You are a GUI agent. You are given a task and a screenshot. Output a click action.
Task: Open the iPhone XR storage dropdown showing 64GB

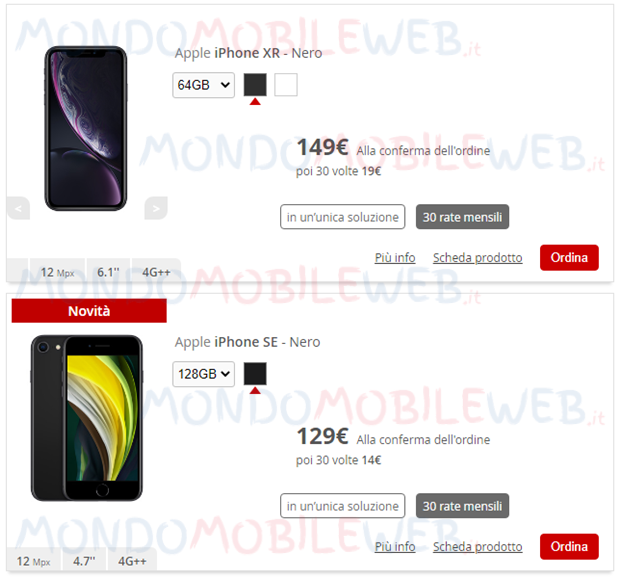[x=203, y=85]
